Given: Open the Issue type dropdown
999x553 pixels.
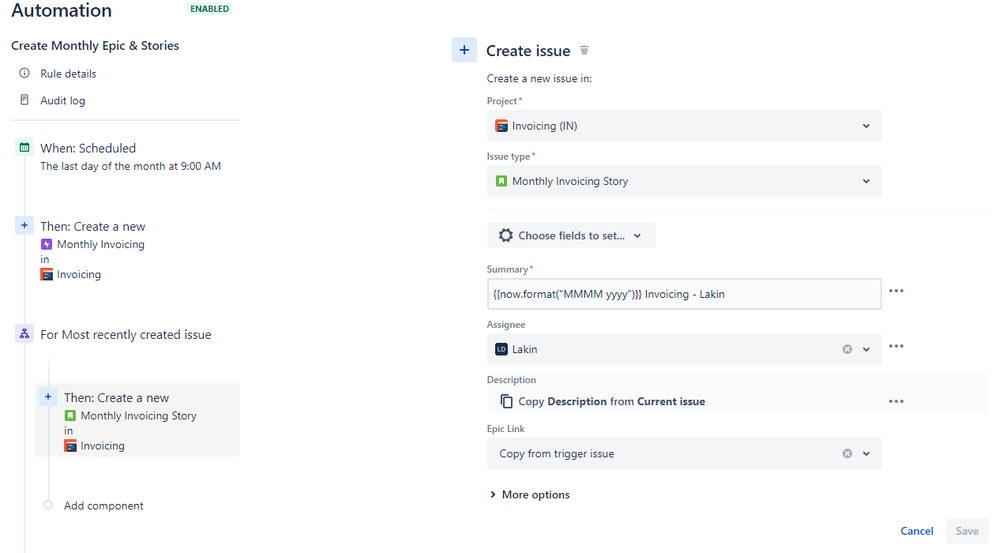Looking at the screenshot, I should pyautogui.click(x=684, y=182).
